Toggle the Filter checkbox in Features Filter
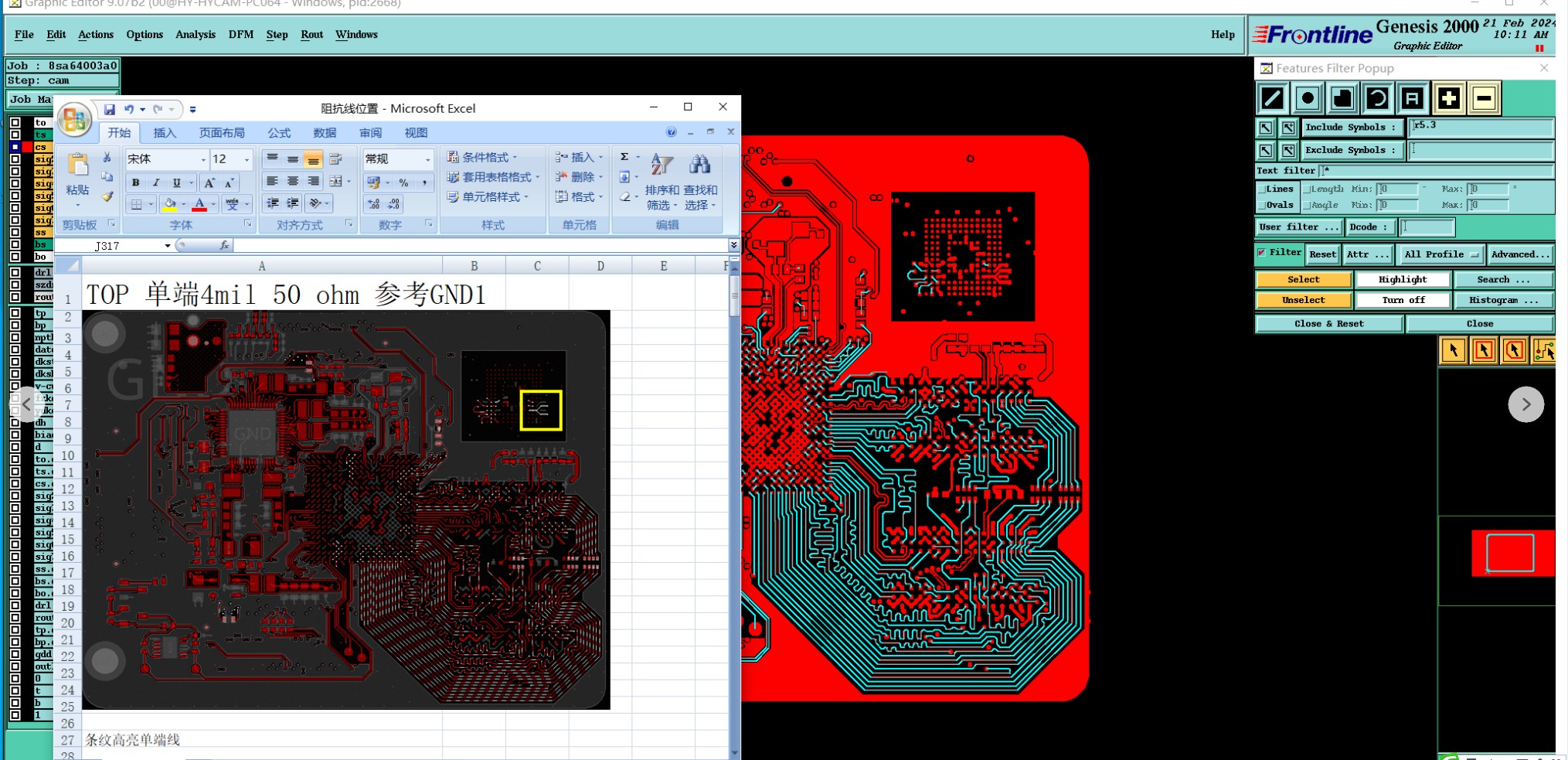The image size is (1568, 760). coord(1262,252)
